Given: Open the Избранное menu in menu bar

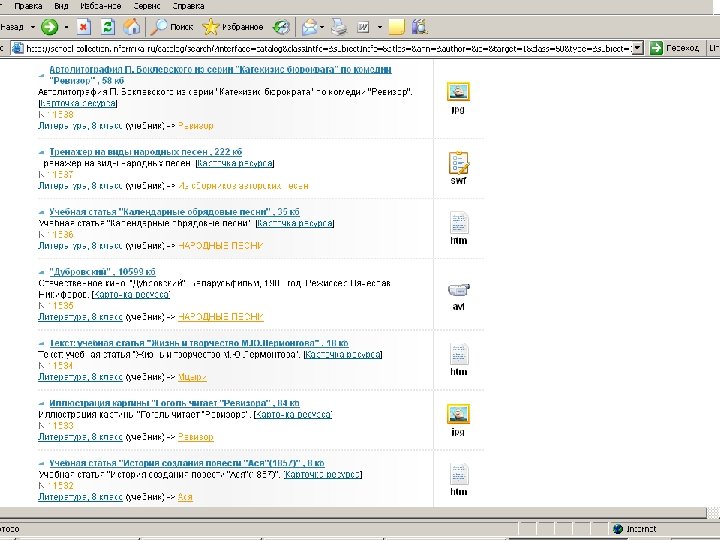Looking at the screenshot, I should (101, 6).
